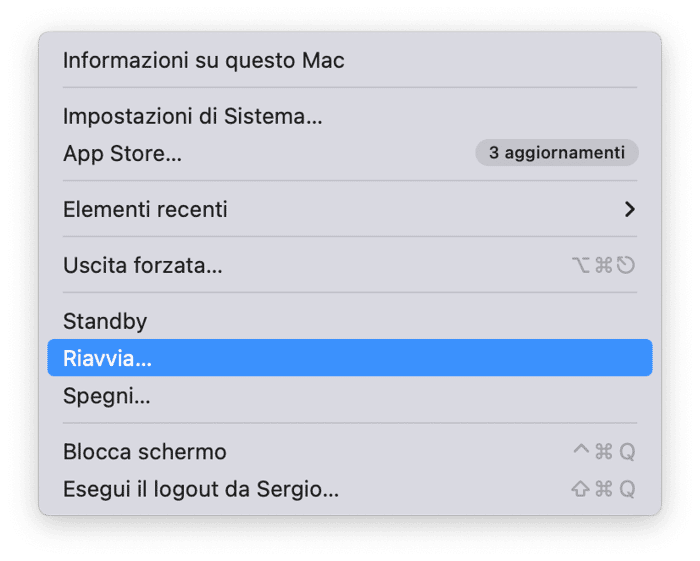Click the Q letter in Blocca schermo shortcut

point(627,452)
